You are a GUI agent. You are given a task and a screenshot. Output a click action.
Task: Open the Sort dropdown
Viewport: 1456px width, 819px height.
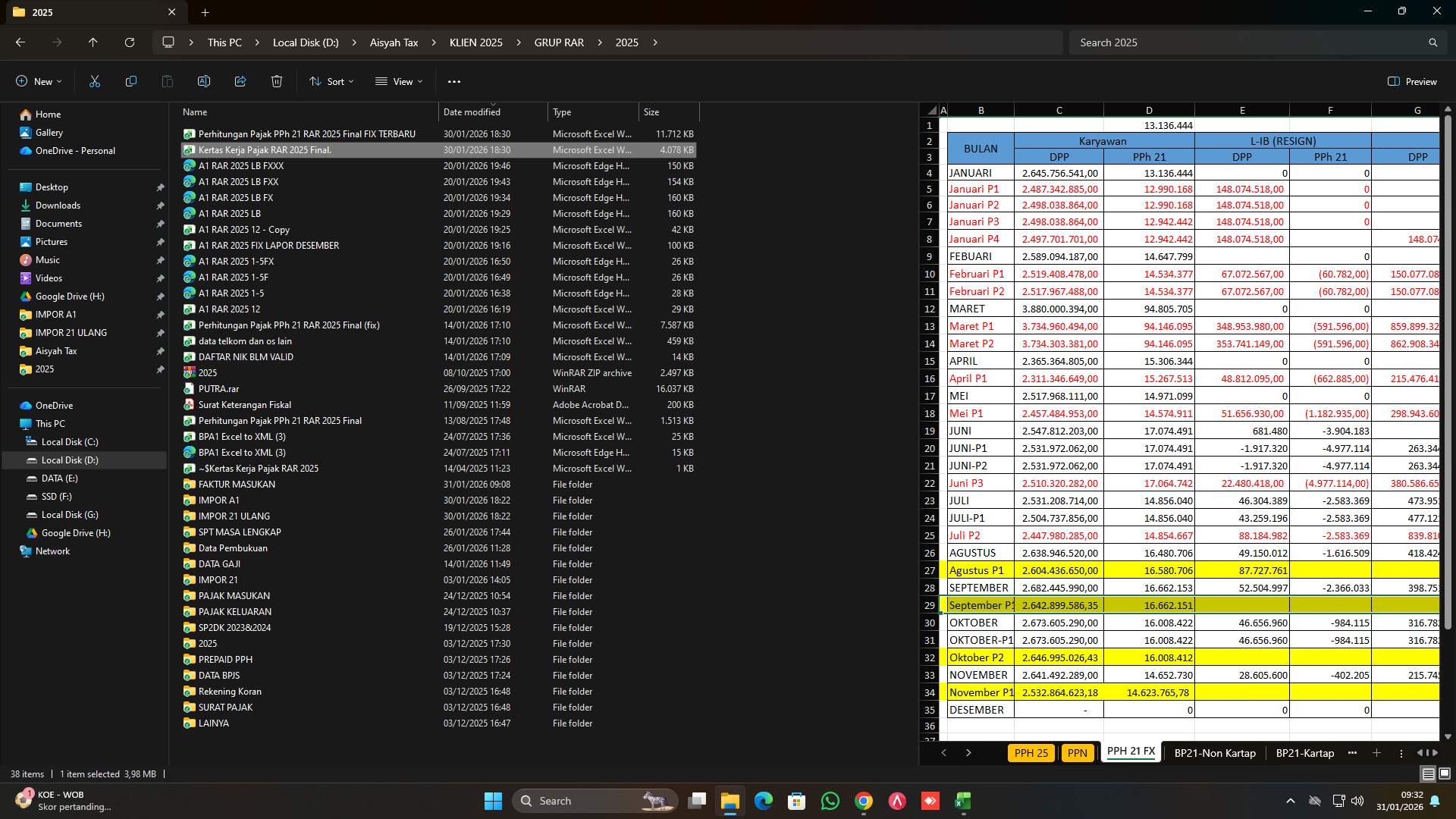[331, 81]
